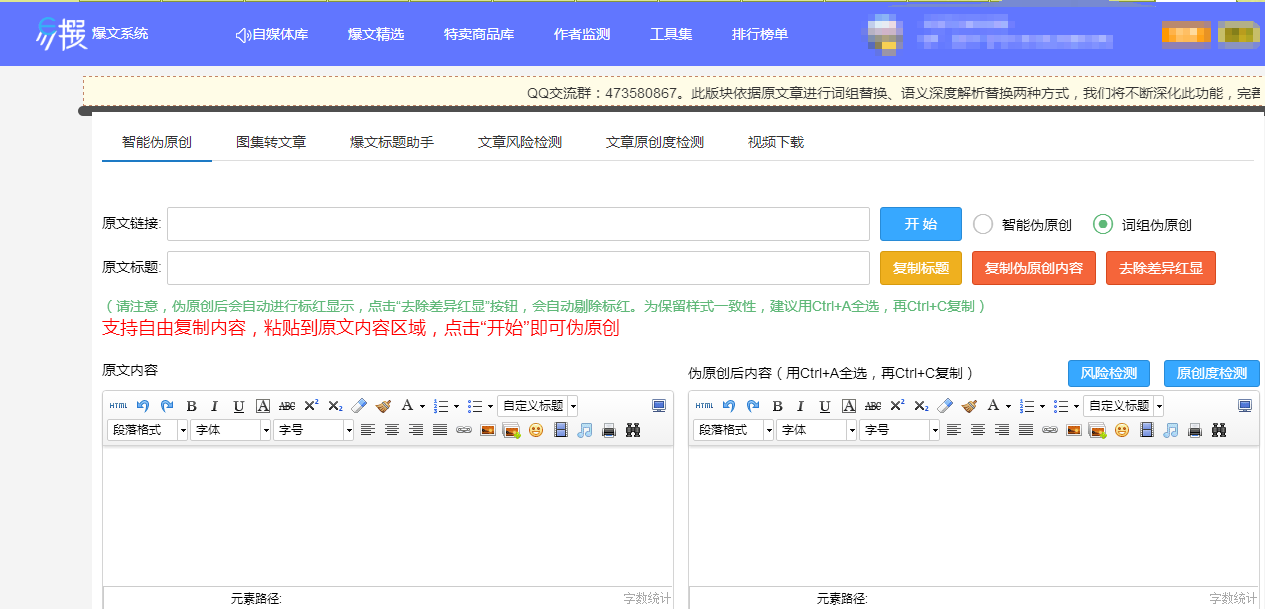
Task: Open 段落格式 dropdown in 原文内容 editor
Action: tap(148, 430)
